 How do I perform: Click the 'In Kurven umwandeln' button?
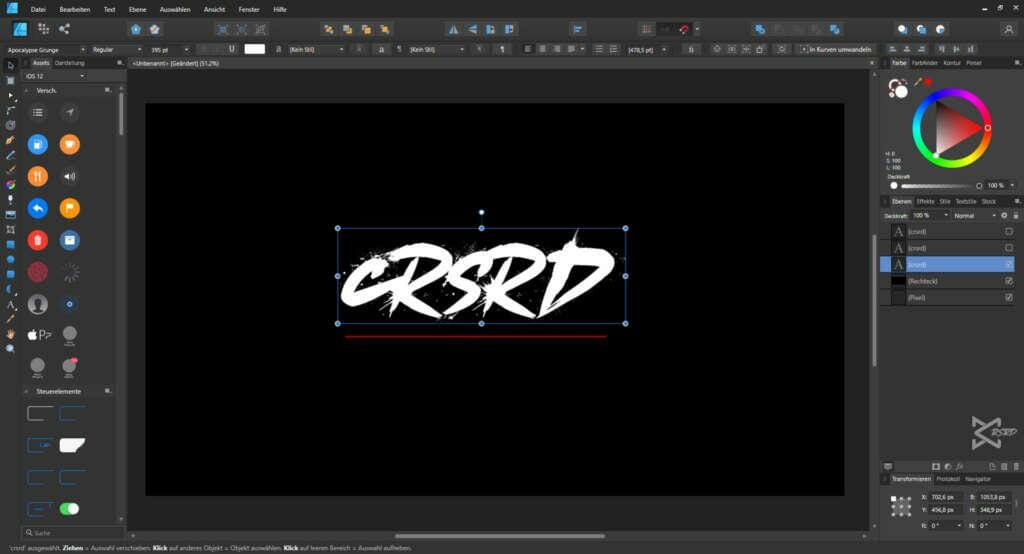pos(837,48)
